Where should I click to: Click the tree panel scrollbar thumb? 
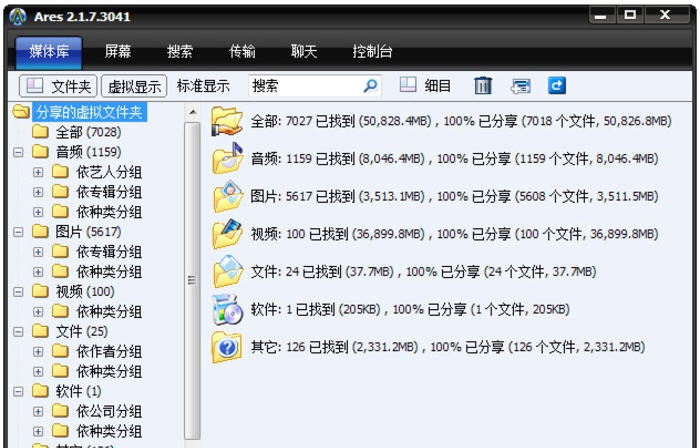pos(192,280)
